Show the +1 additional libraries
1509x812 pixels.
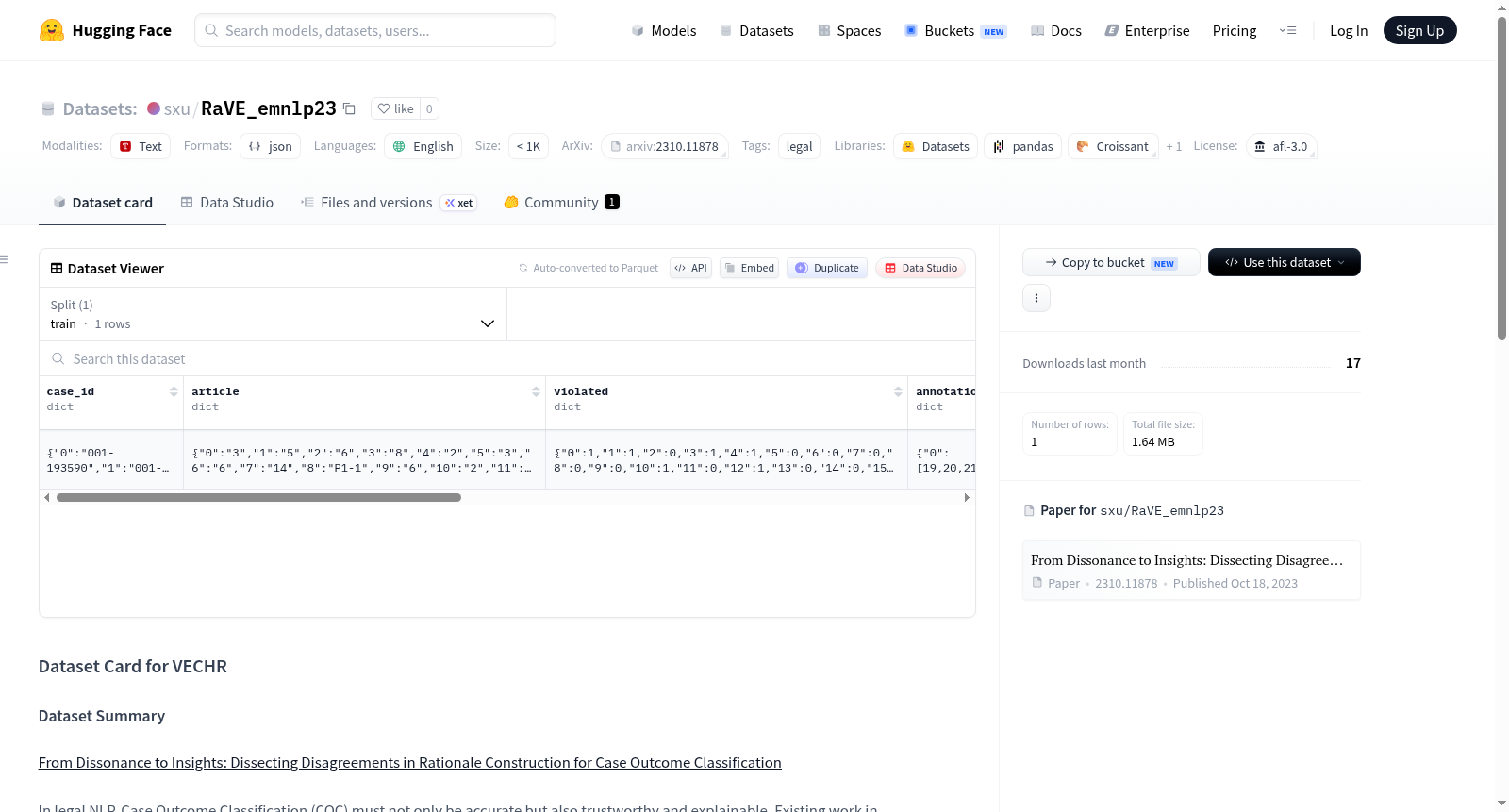pos(1174,146)
